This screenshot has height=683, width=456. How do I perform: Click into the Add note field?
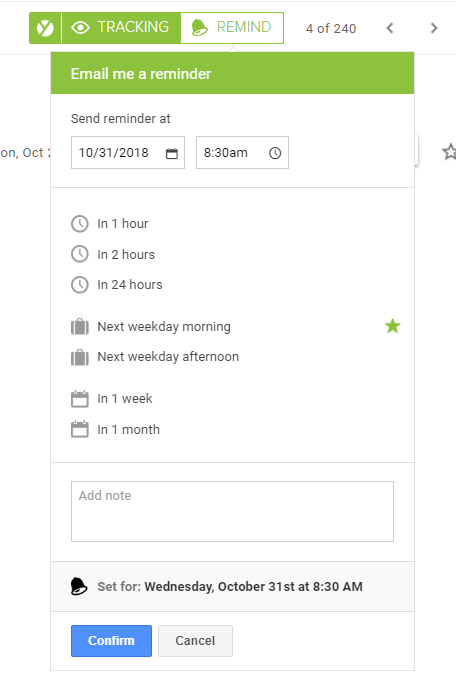pyautogui.click(x=233, y=511)
